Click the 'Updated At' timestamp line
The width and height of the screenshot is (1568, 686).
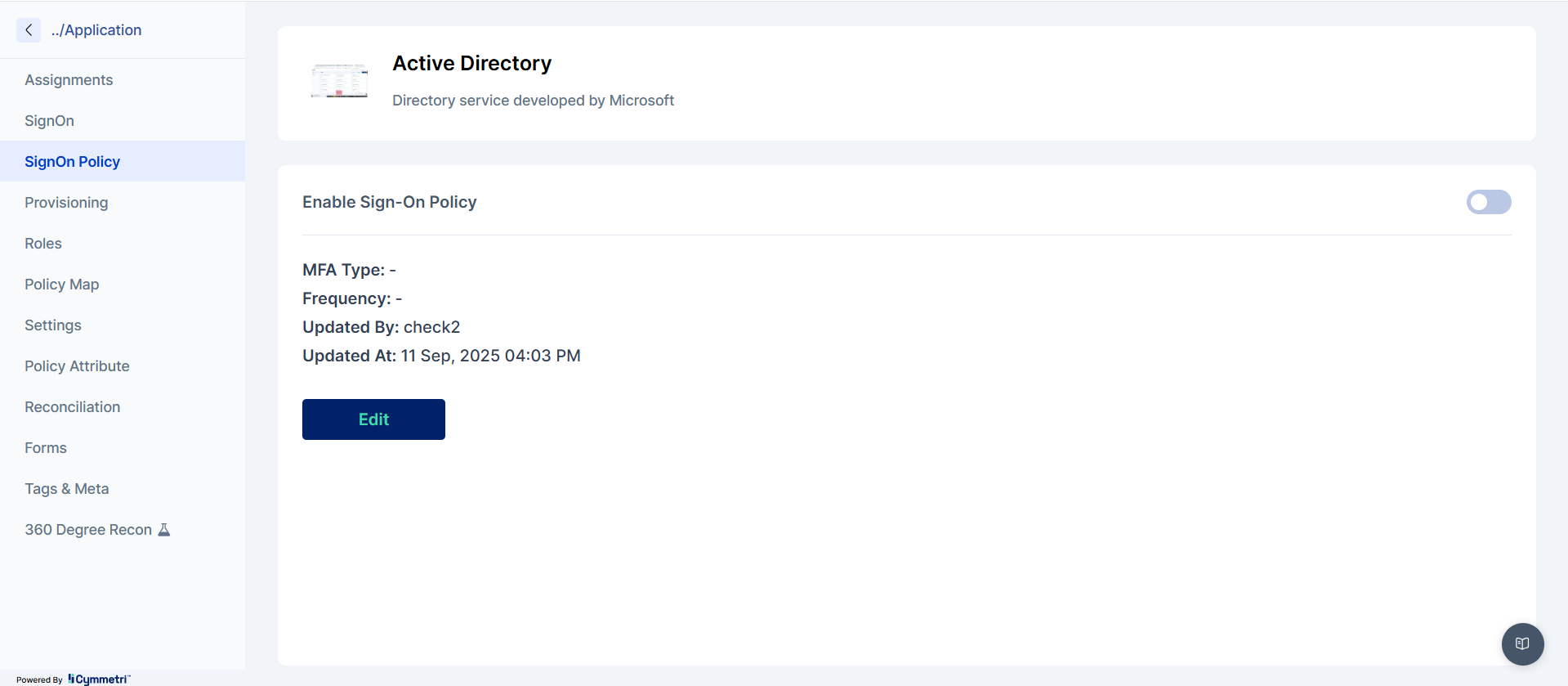(441, 356)
